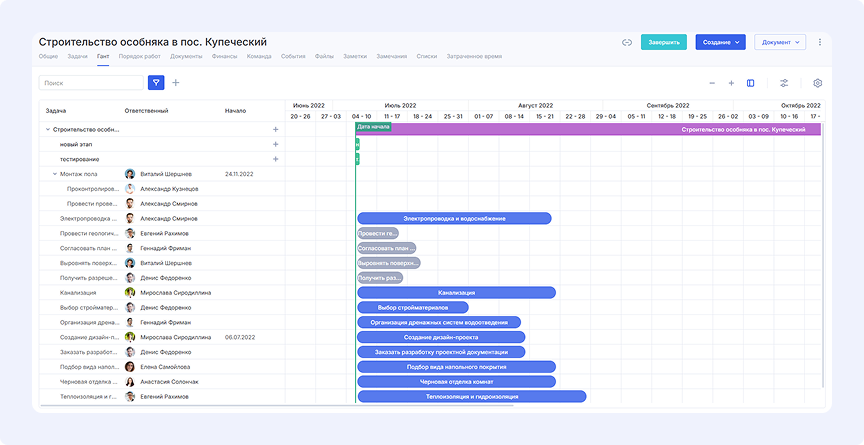Viewport: 864px width, 445px height.
Task: Zoom in the Gantt chart with plus
Action: [731, 83]
